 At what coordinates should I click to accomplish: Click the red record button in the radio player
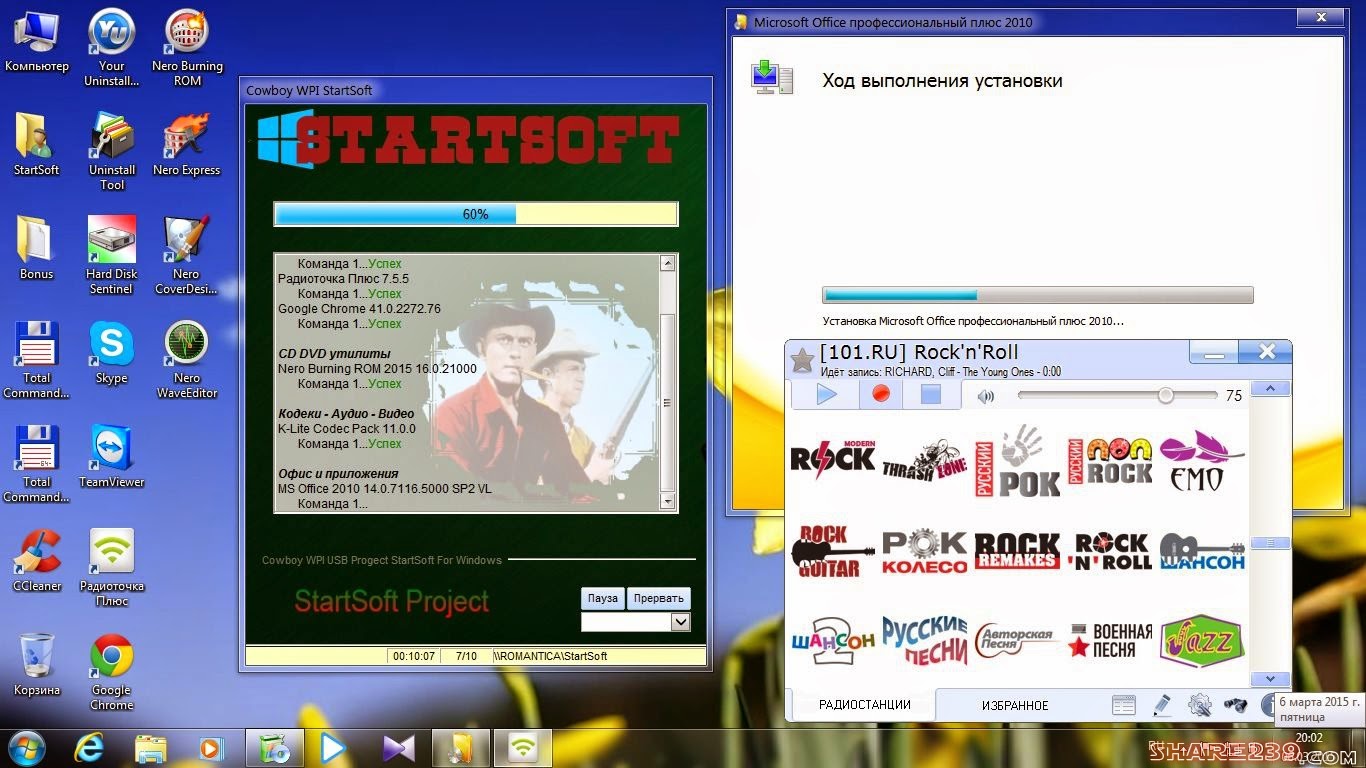tap(881, 394)
